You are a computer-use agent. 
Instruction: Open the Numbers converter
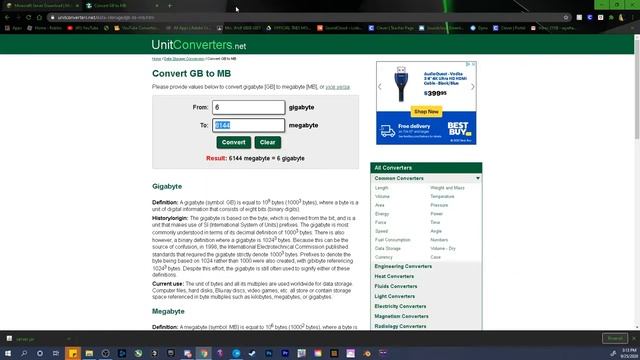click(x=439, y=240)
